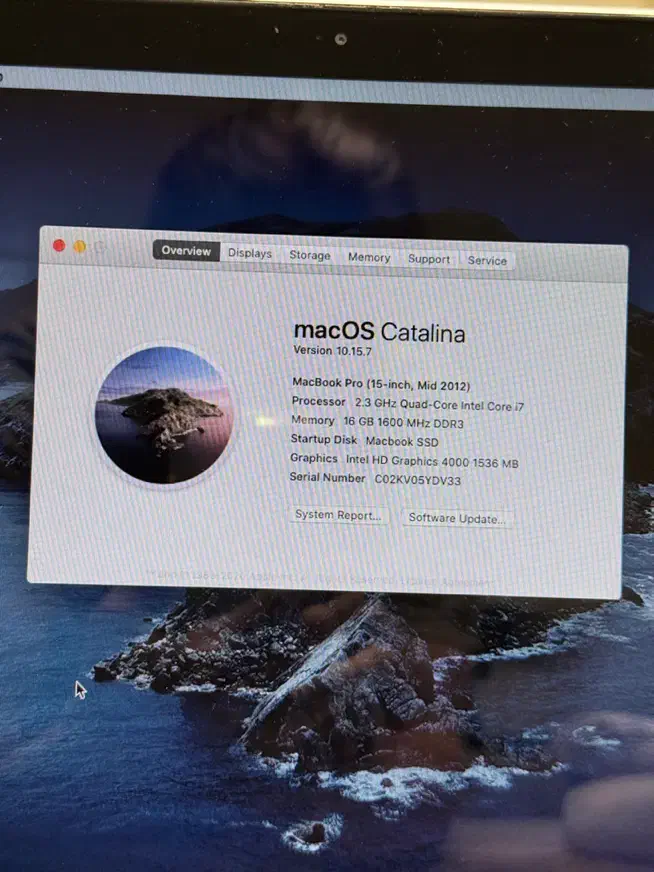Click the System Report button
Image resolution: width=654 pixels, height=872 pixels.
[338, 515]
